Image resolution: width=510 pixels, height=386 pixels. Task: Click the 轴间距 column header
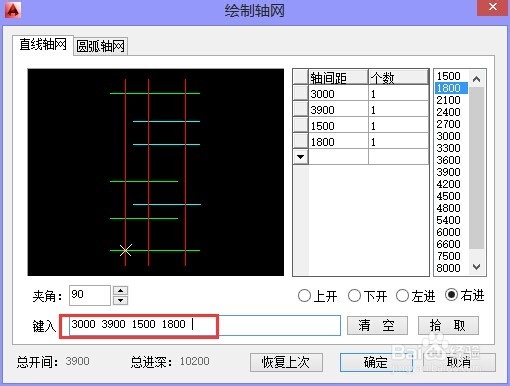[338, 77]
